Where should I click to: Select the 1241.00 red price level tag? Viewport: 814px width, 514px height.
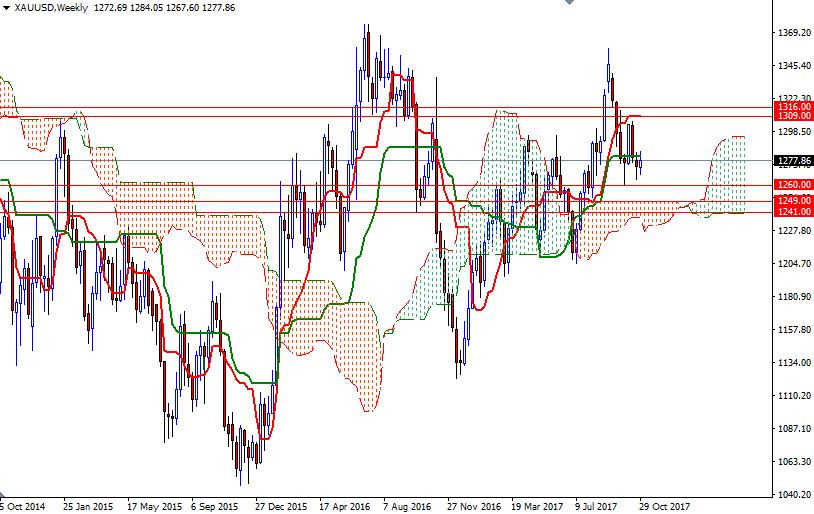[793, 211]
